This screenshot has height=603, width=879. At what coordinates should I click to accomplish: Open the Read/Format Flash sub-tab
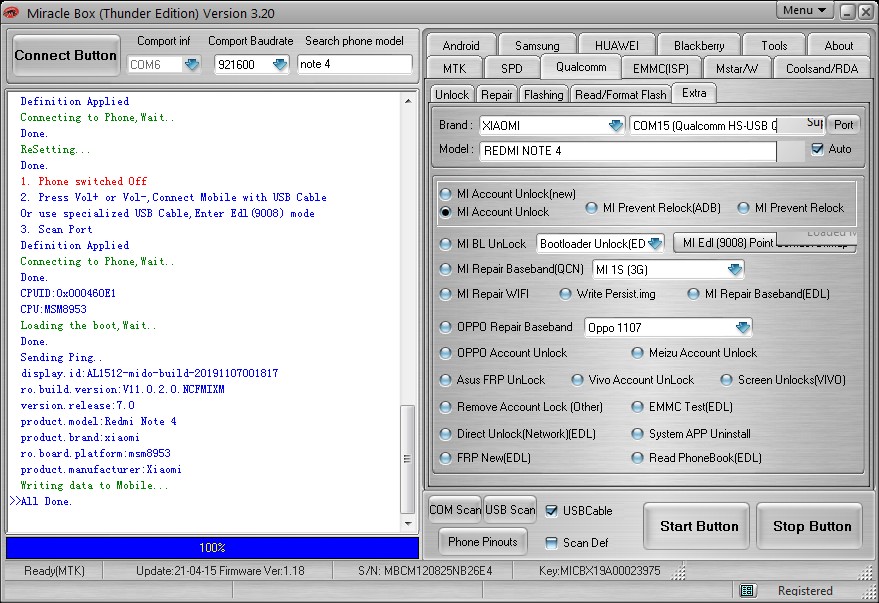pyautogui.click(x=621, y=95)
